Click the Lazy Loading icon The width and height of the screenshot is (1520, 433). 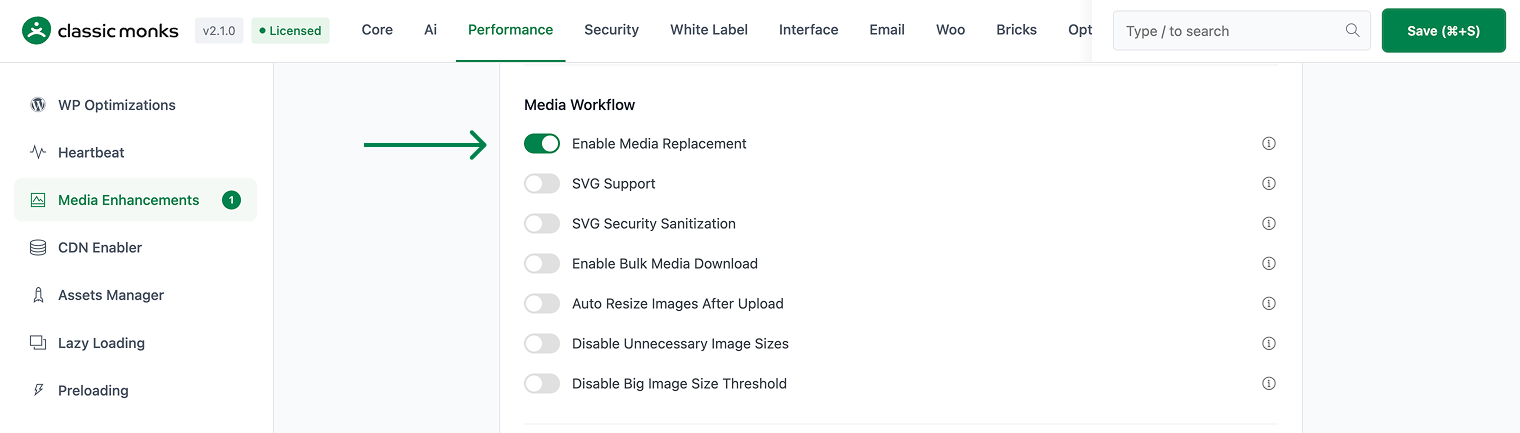tap(38, 343)
